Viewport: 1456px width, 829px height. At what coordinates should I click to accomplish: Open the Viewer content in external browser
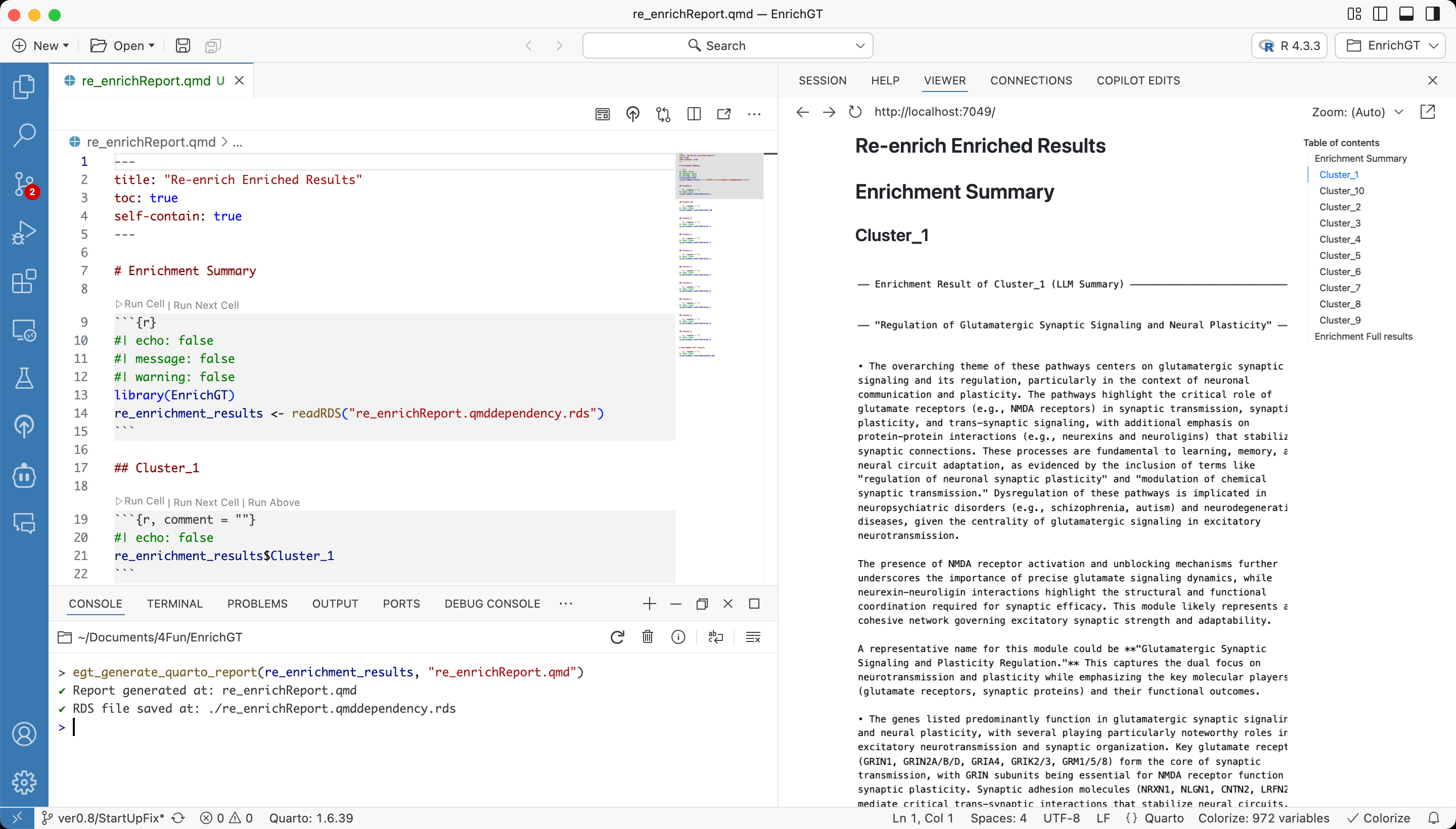(1428, 112)
